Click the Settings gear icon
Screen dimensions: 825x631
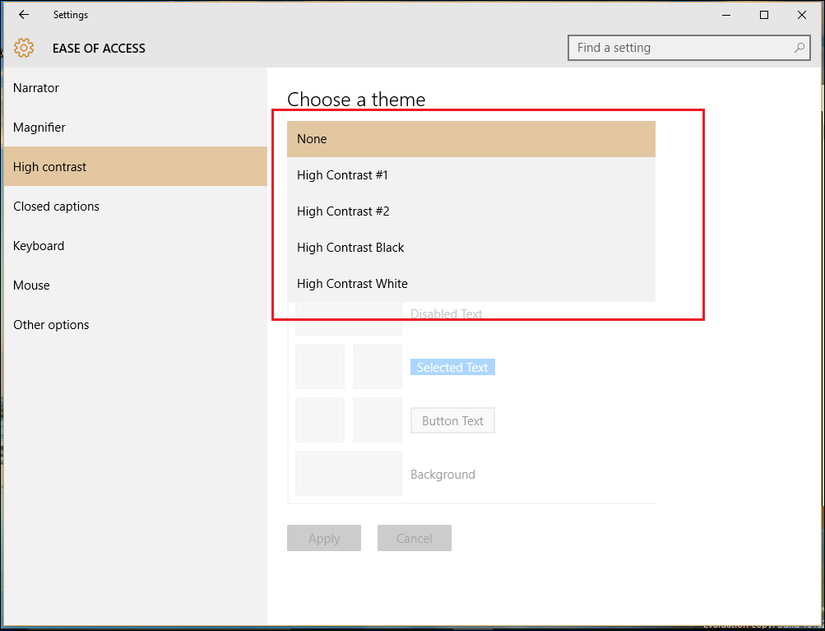[x=22, y=47]
